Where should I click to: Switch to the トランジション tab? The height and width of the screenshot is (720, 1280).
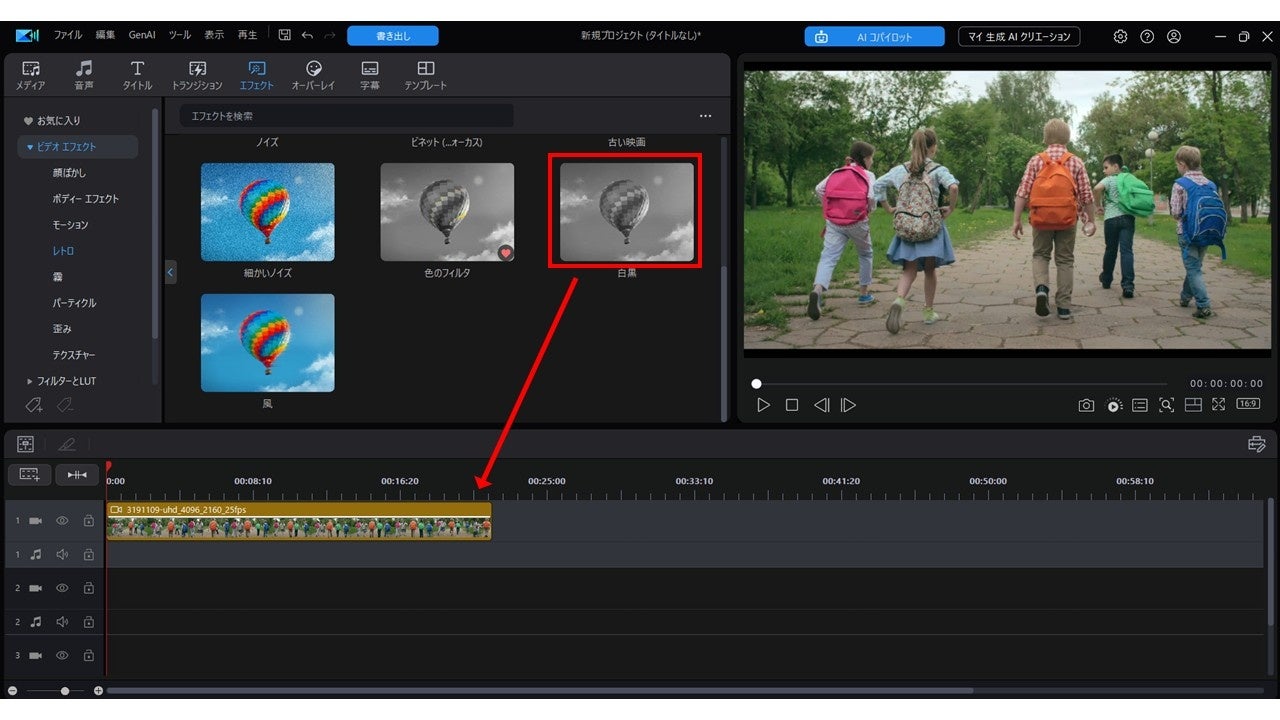click(x=197, y=75)
